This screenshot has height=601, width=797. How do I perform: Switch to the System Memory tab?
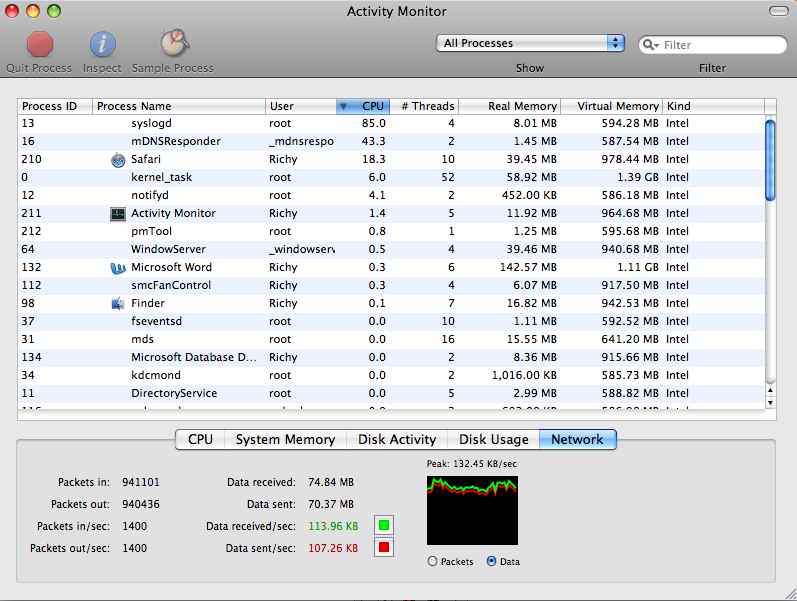point(285,439)
